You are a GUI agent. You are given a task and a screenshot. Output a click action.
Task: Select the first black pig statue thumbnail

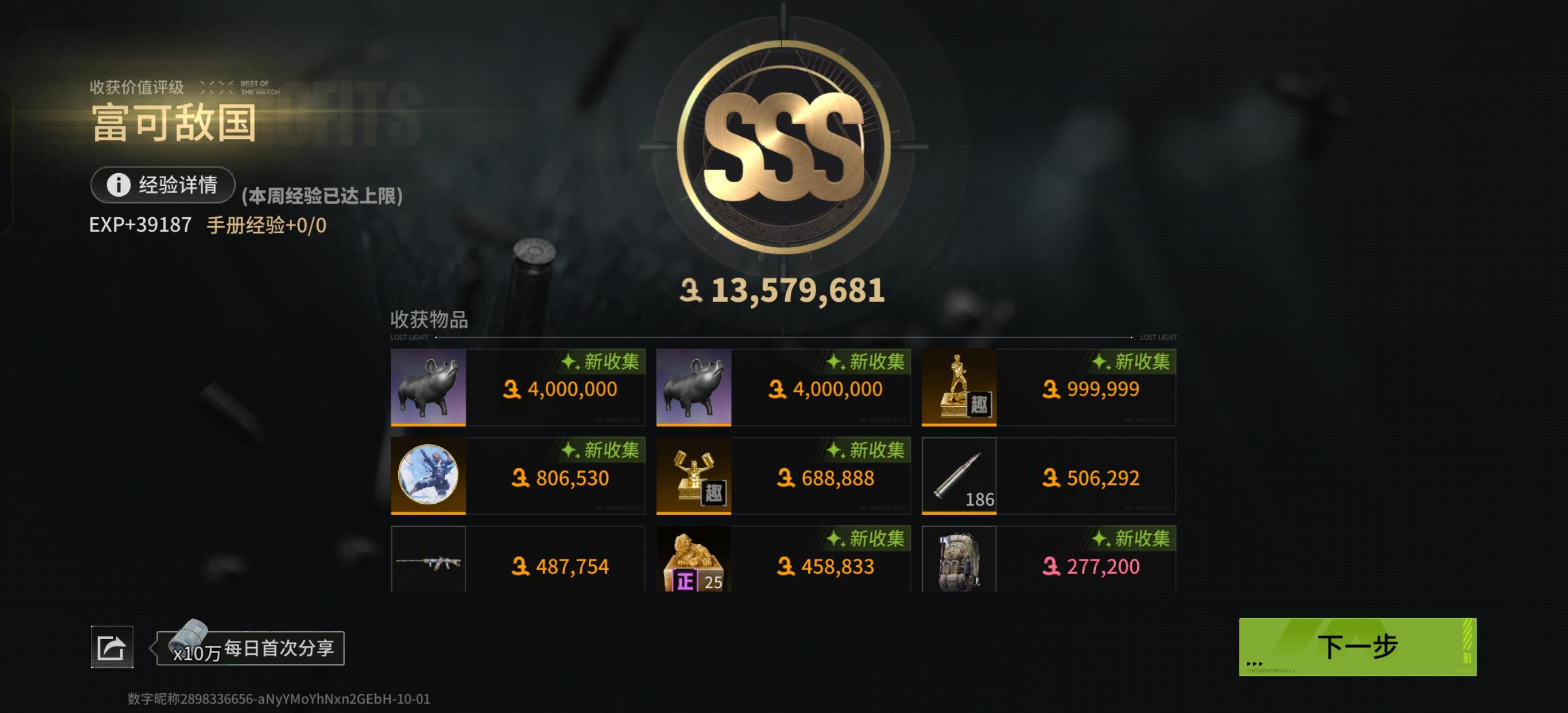[428, 388]
